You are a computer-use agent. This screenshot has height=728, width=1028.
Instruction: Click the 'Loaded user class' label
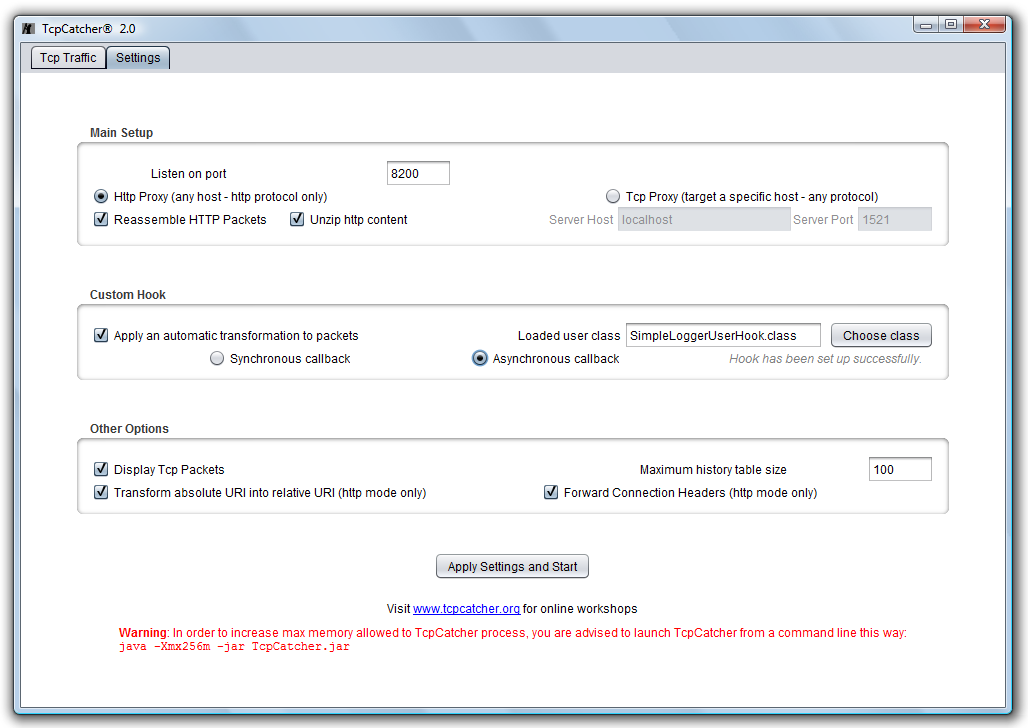pos(569,336)
